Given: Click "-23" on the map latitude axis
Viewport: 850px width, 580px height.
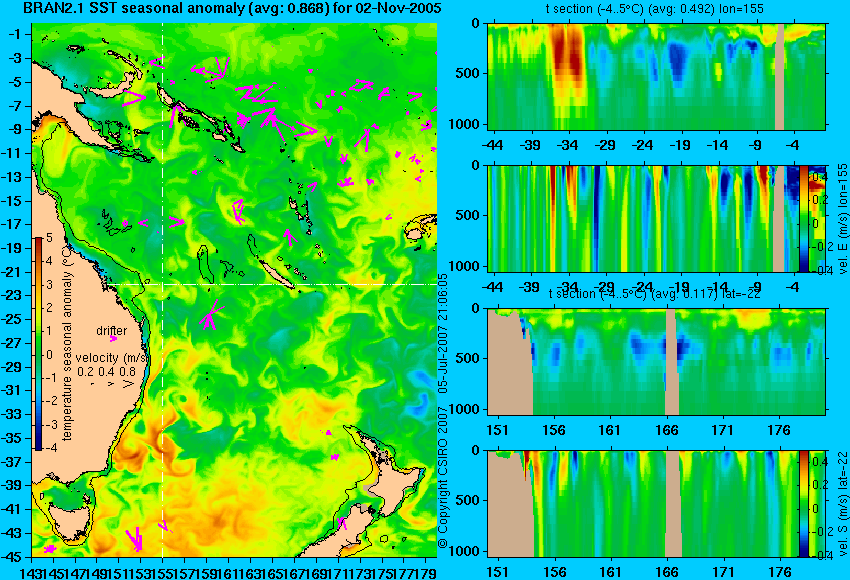Looking at the screenshot, I should coord(13,295).
